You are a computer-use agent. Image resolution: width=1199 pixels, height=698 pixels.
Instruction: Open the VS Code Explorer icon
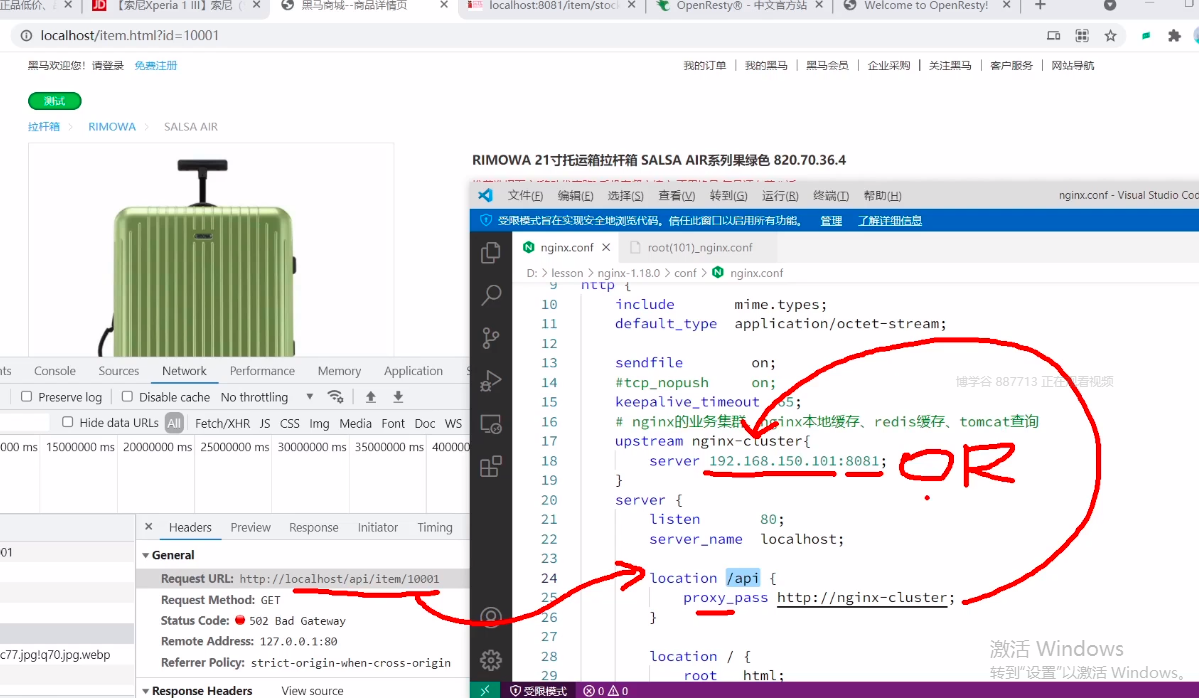pyautogui.click(x=491, y=253)
